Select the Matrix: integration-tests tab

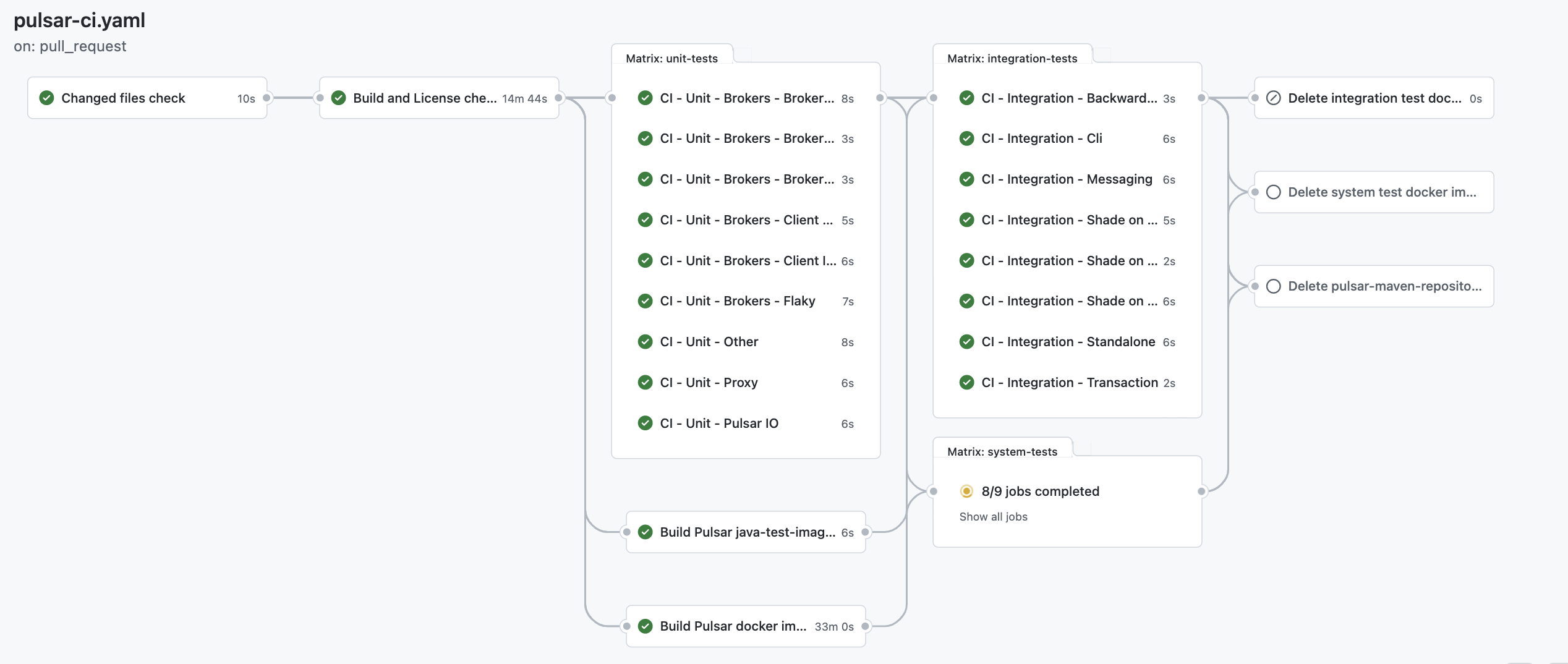1012,58
